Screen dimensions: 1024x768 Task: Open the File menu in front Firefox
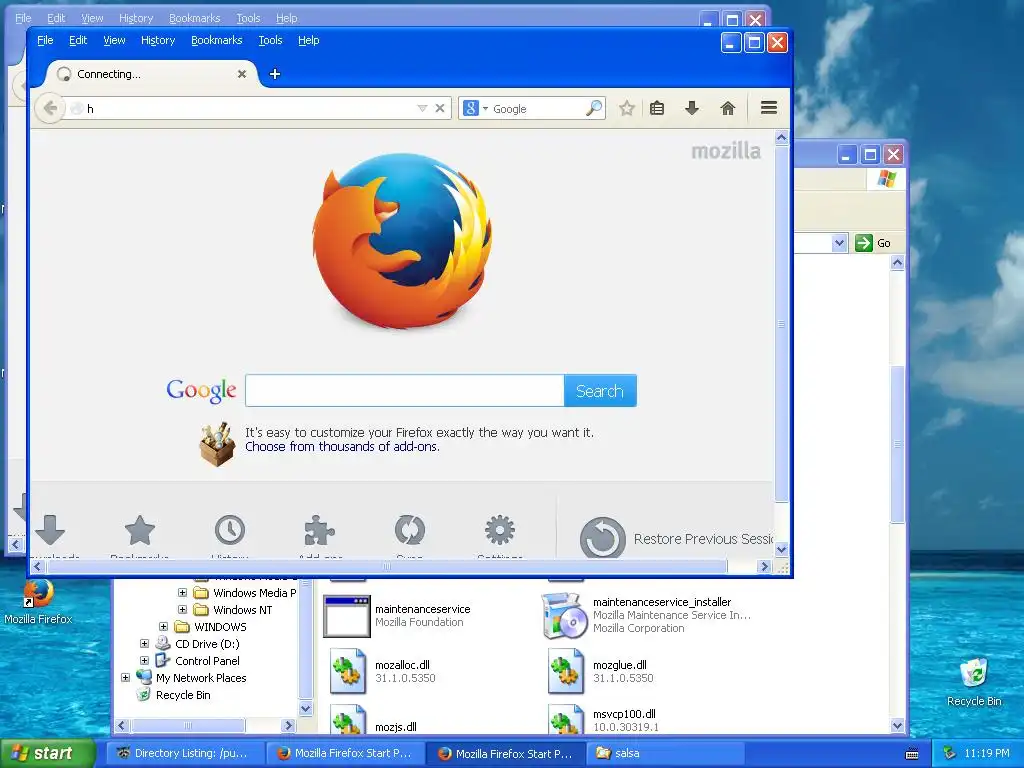click(x=45, y=40)
